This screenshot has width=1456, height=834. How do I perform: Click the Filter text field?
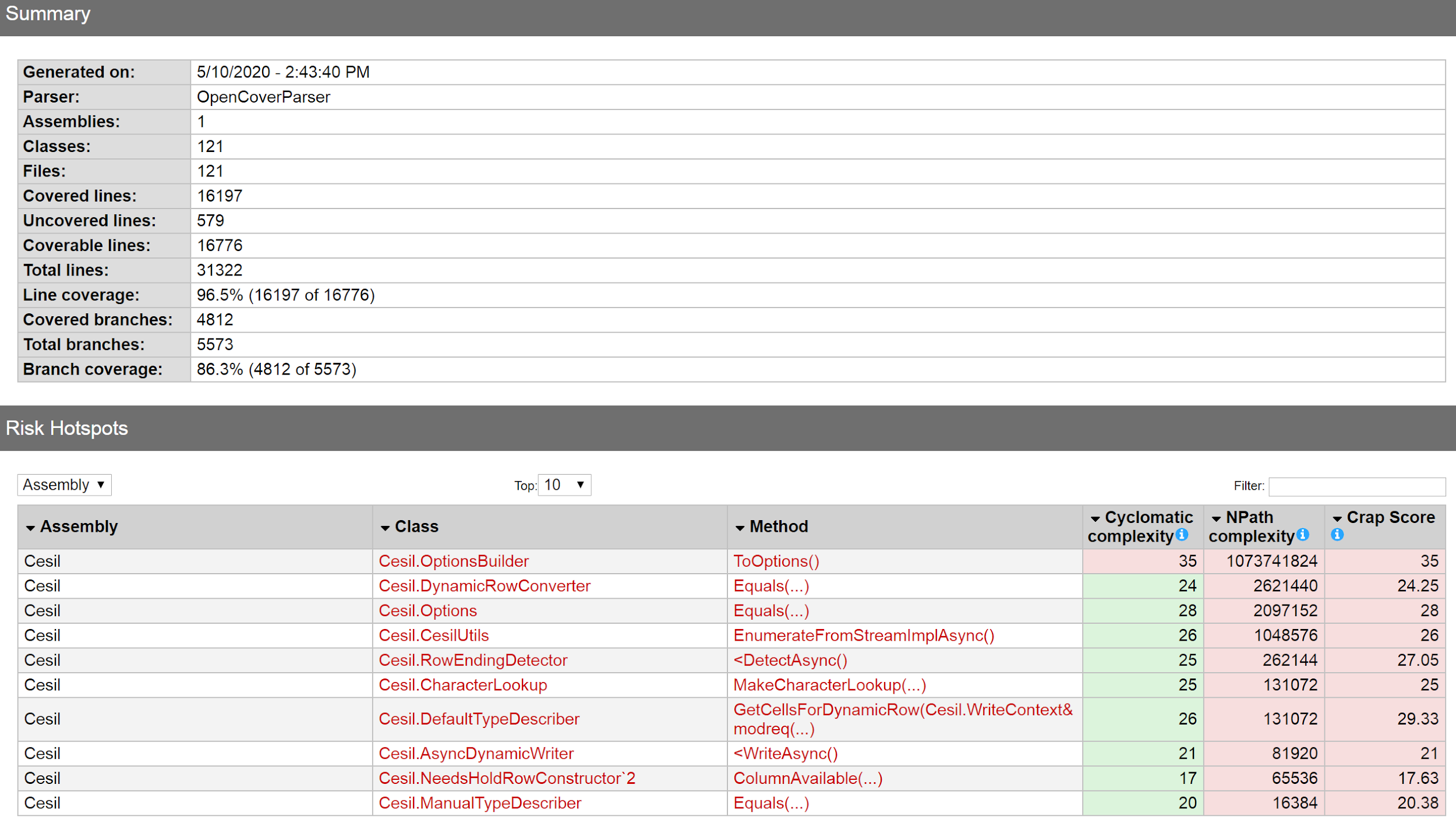click(x=1356, y=486)
